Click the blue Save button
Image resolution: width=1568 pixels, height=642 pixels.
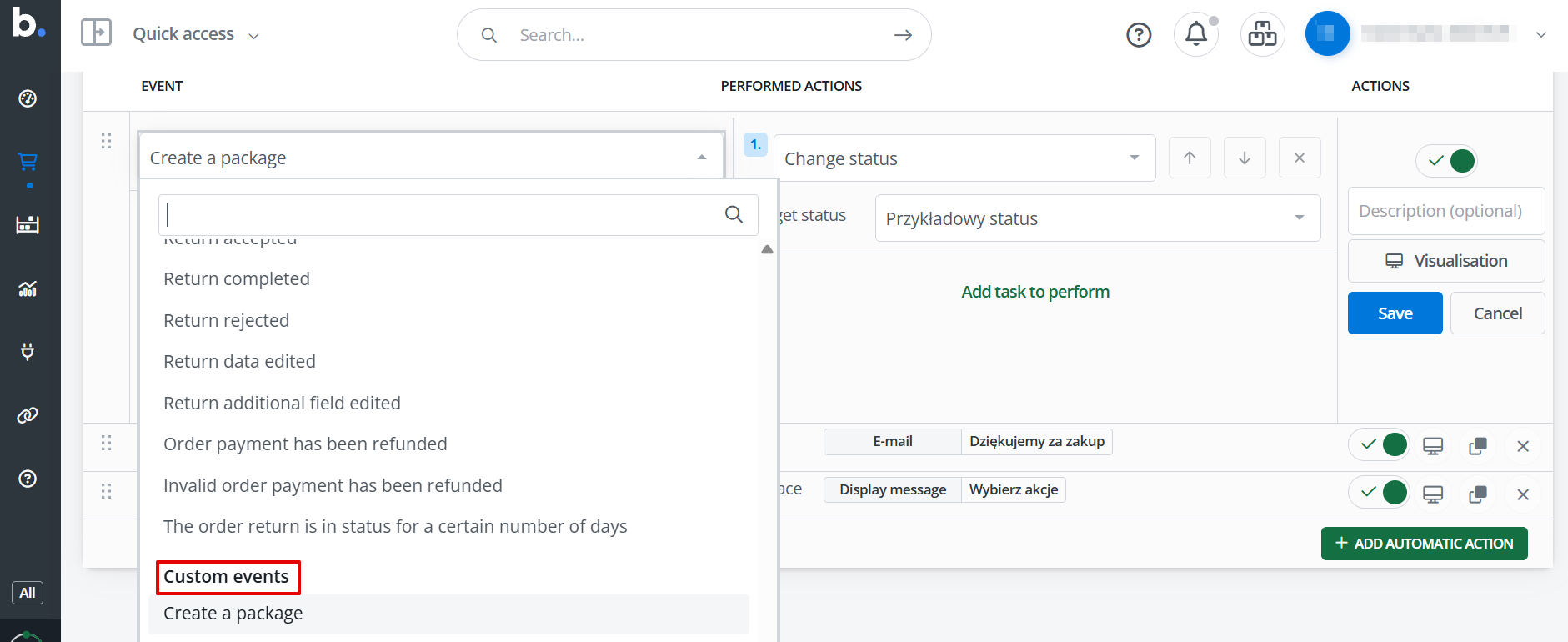tap(1395, 313)
